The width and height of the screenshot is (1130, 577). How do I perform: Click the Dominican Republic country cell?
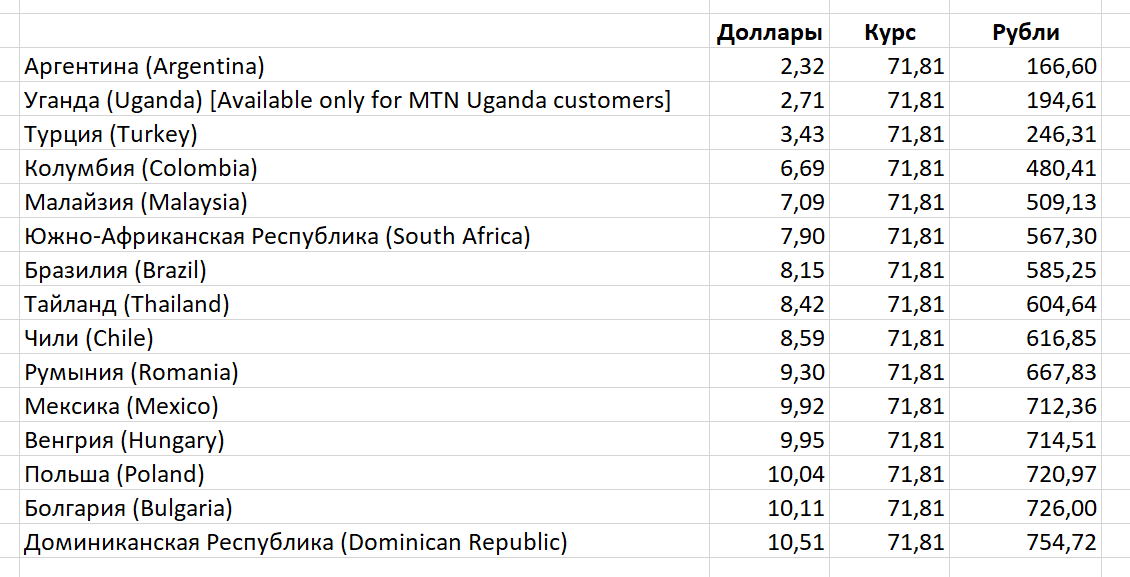point(364,541)
